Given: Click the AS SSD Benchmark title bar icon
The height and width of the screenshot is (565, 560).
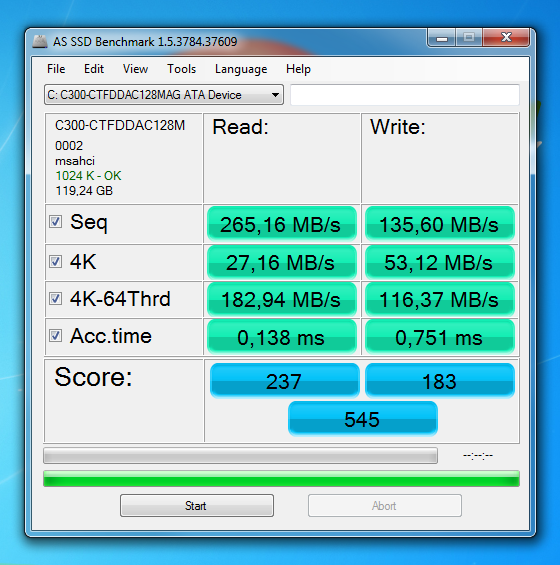Looking at the screenshot, I should coord(40,42).
